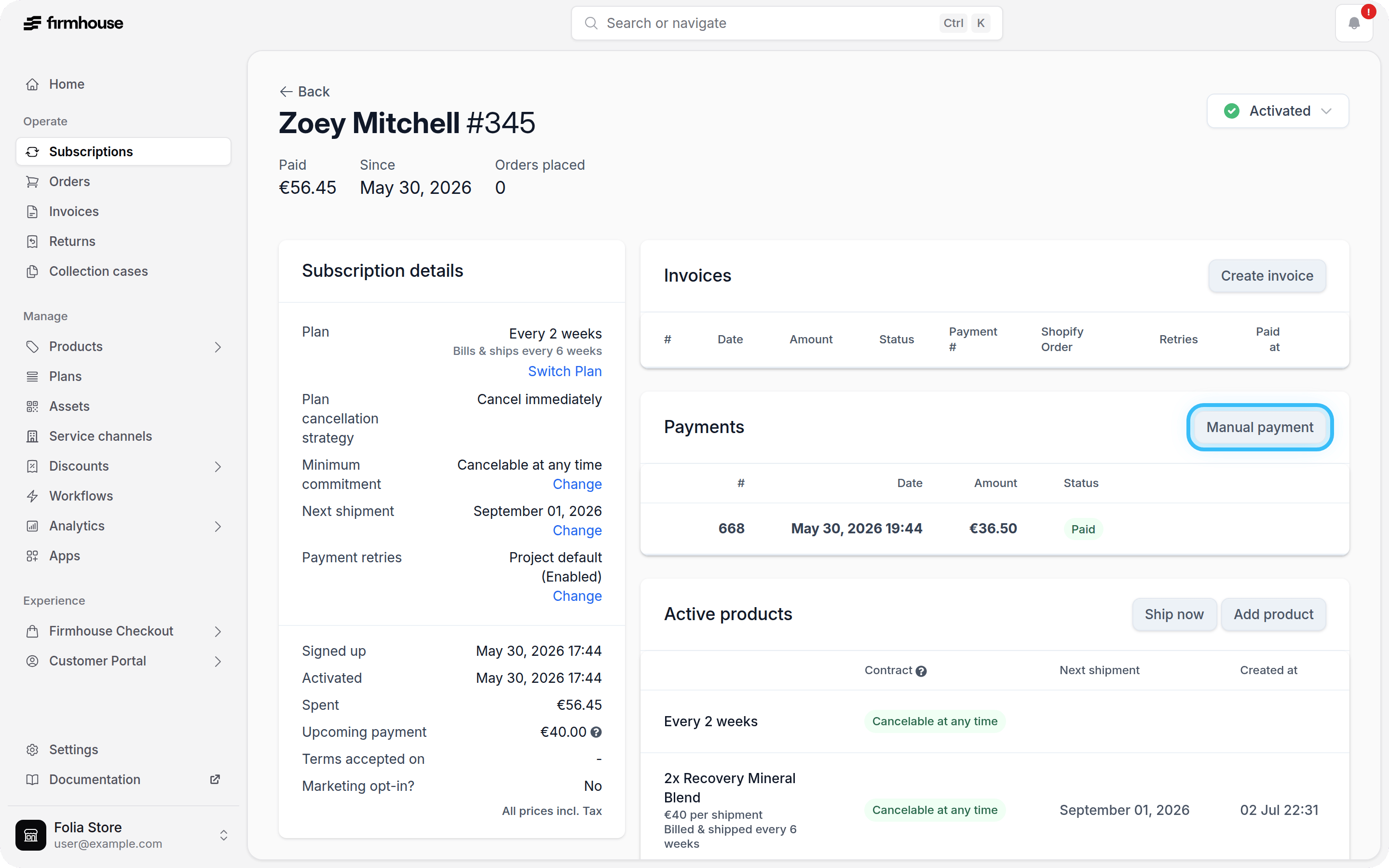The height and width of the screenshot is (868, 1389).
Task: Click the May 30, 2026 19:44 payment date
Action: [x=857, y=529]
